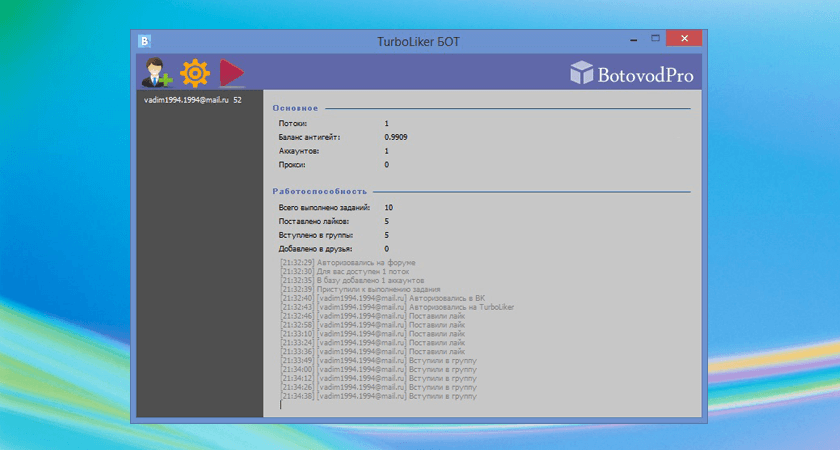Click the Аккаунтов label
Image resolution: width=840 pixels, height=450 pixels.
298,151
